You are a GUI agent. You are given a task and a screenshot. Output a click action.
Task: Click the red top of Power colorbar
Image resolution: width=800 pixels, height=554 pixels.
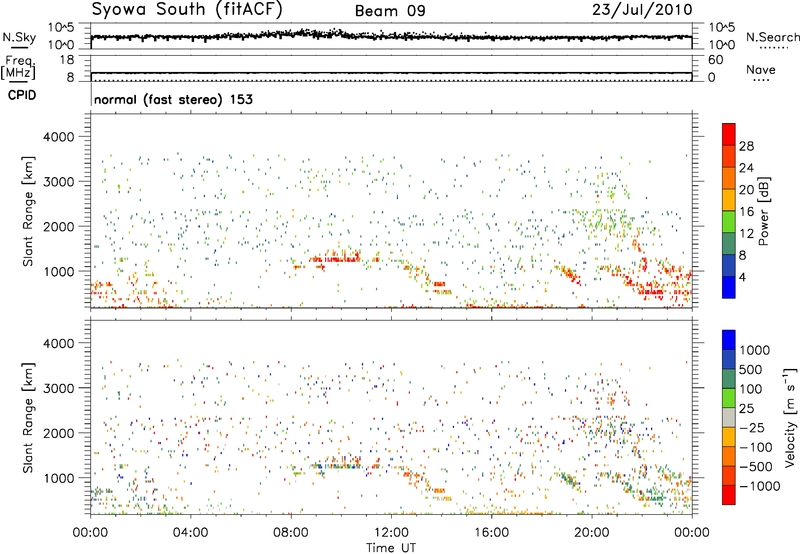coord(729,134)
